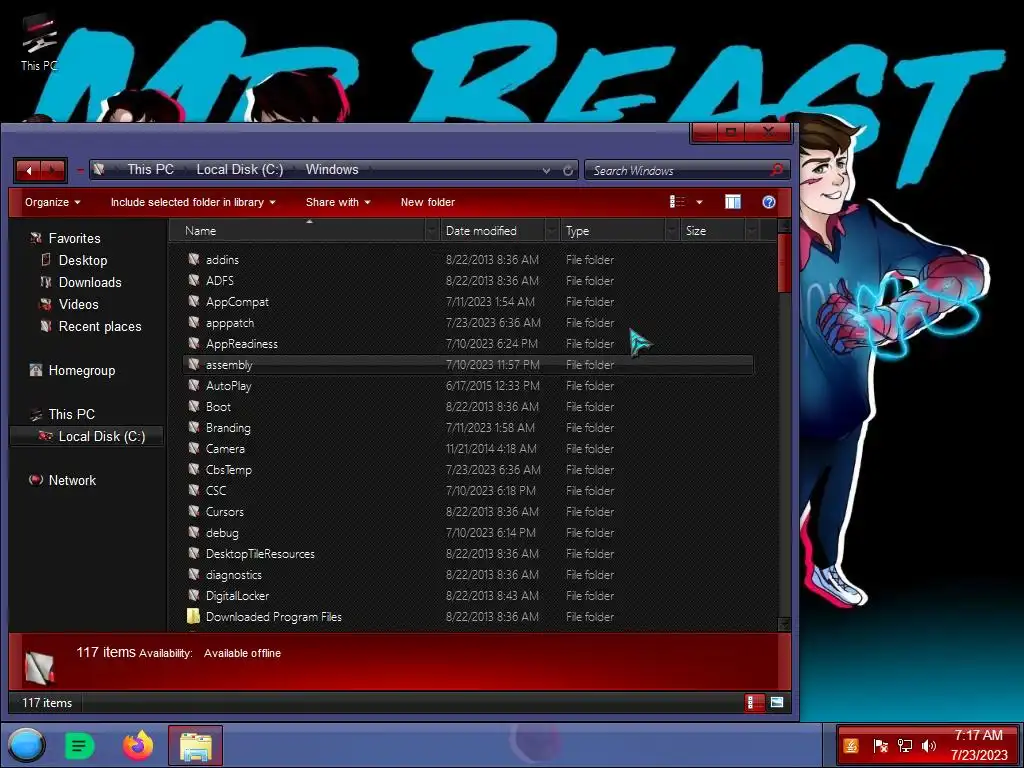Click the volume speaker tray icon

click(928, 745)
